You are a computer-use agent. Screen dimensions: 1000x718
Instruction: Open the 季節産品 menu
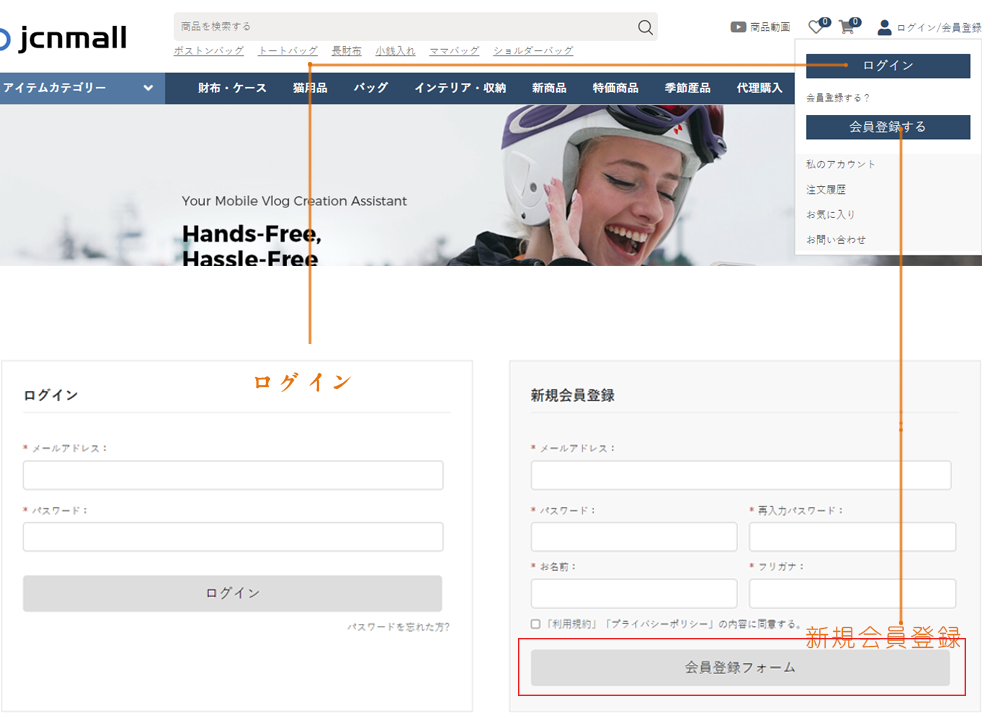pos(688,88)
